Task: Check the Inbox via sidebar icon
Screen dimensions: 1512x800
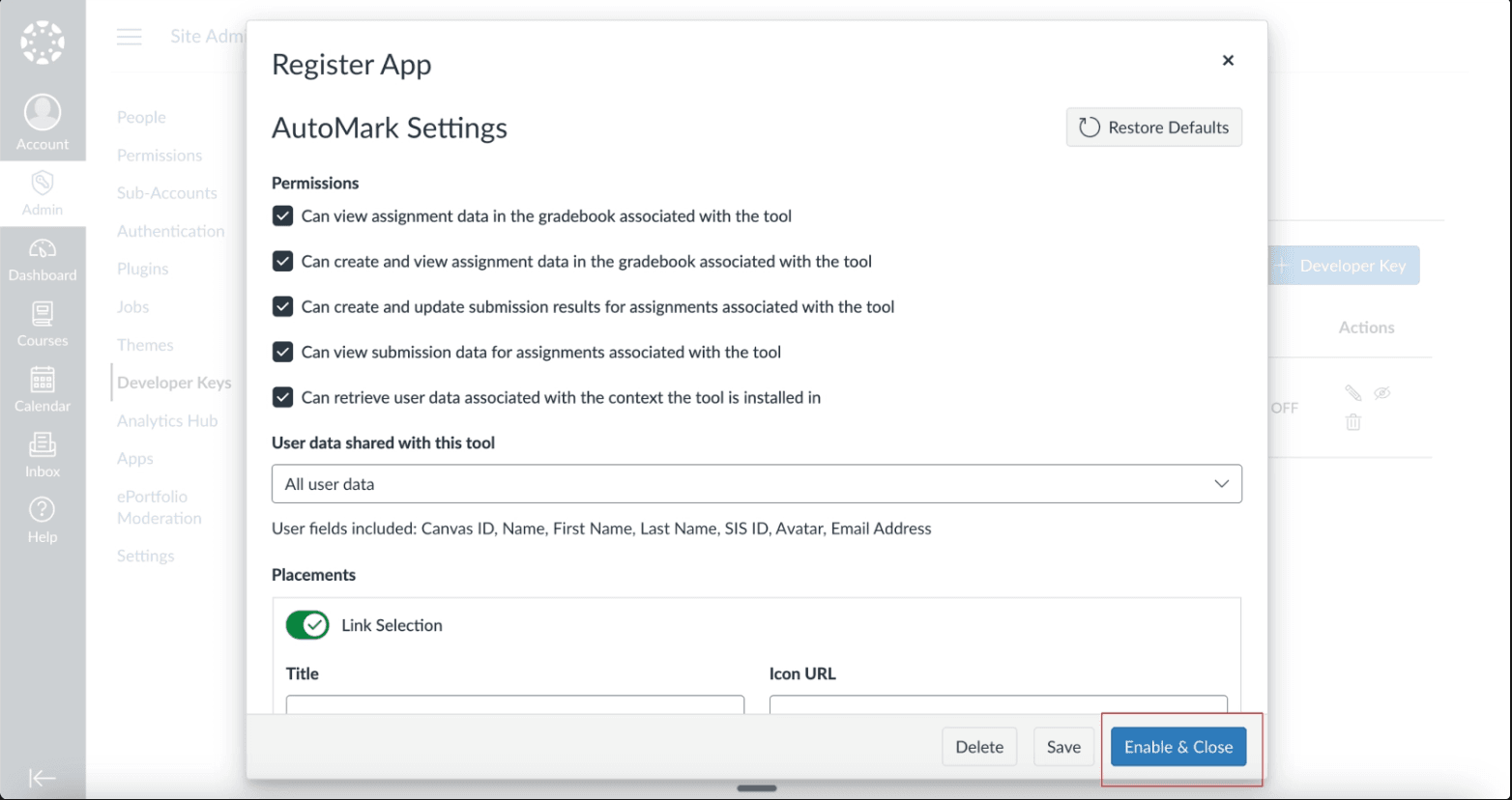Action: pyautogui.click(x=43, y=454)
